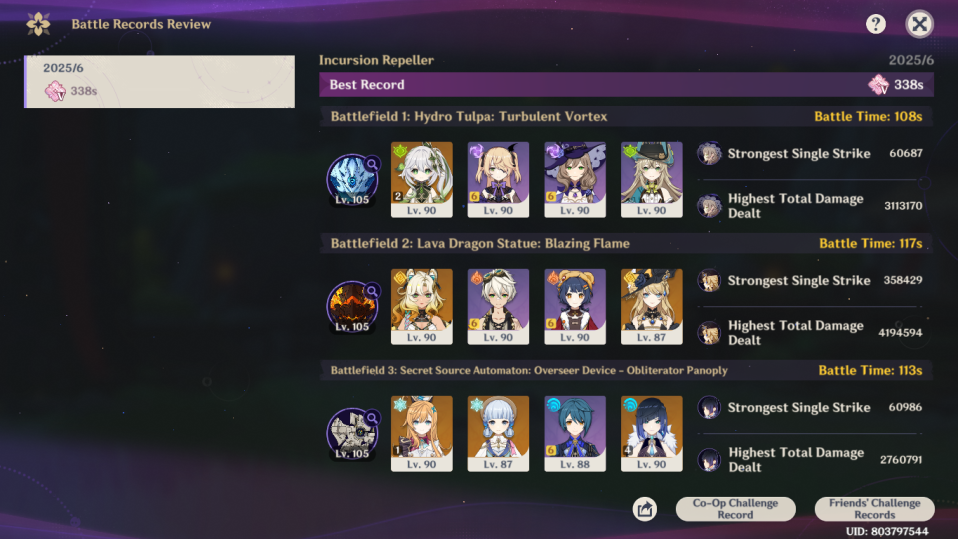Click the flower emblem beside Battle Records Review
The width and height of the screenshot is (958, 539).
[x=38, y=24]
